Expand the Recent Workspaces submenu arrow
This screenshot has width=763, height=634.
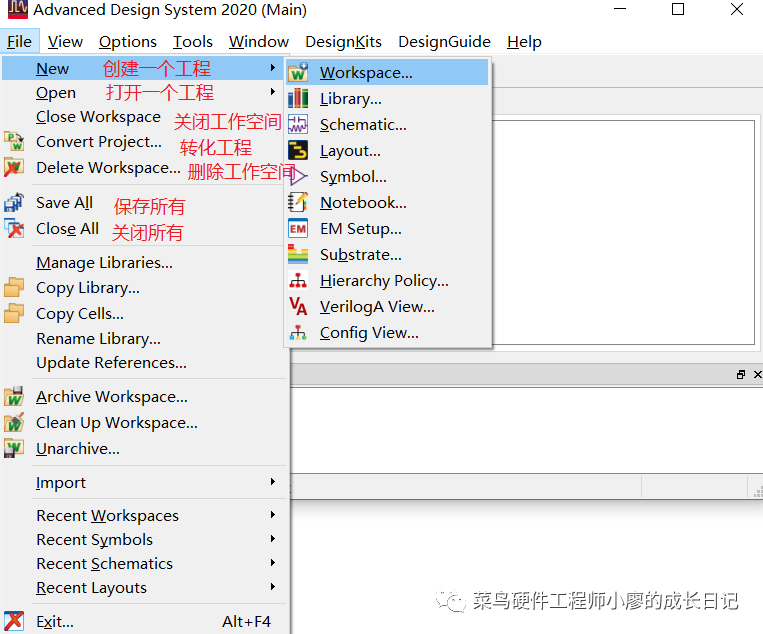coord(273,515)
